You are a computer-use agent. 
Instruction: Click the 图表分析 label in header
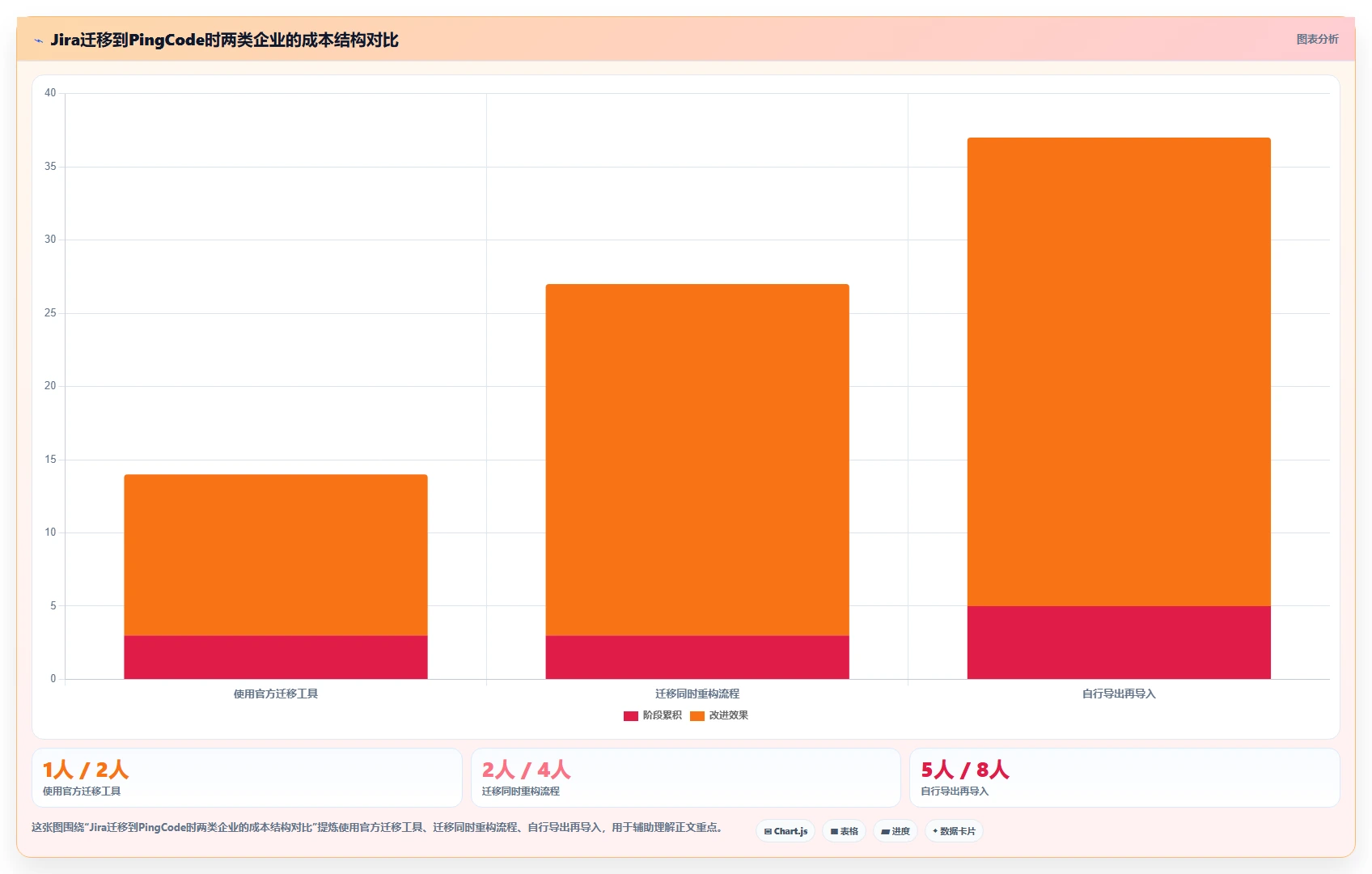coord(1317,39)
